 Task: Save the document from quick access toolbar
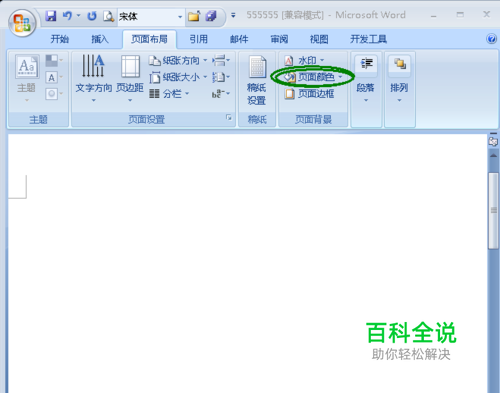click(51, 16)
